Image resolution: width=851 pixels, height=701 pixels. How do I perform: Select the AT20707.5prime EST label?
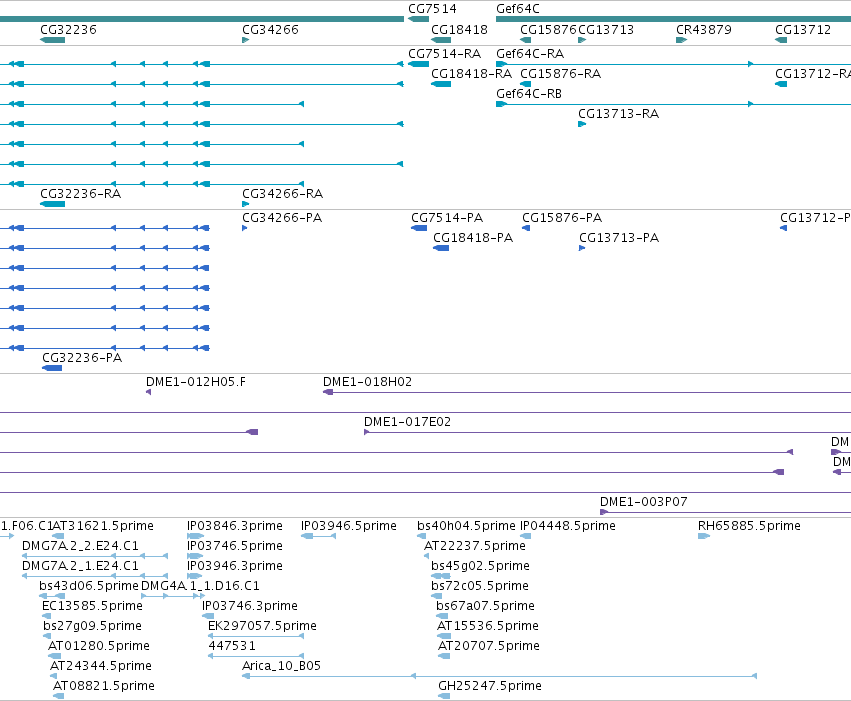(488, 646)
